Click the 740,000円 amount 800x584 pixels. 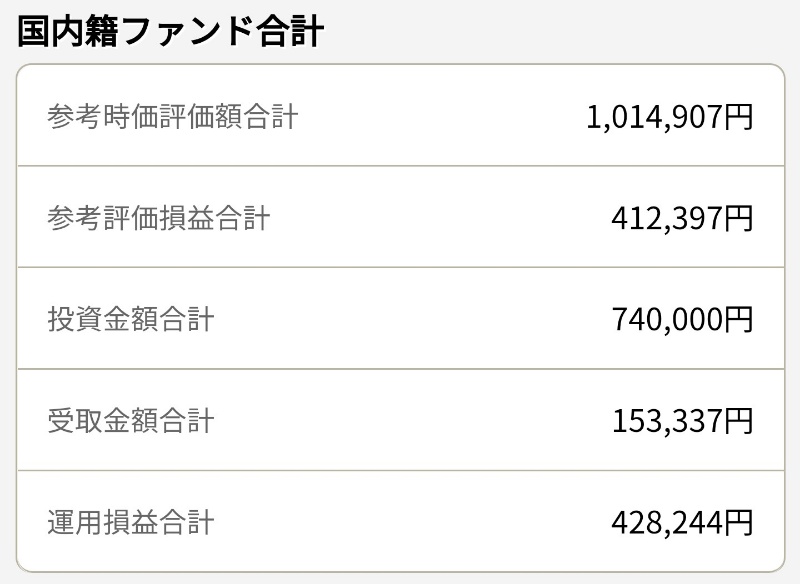683,319
